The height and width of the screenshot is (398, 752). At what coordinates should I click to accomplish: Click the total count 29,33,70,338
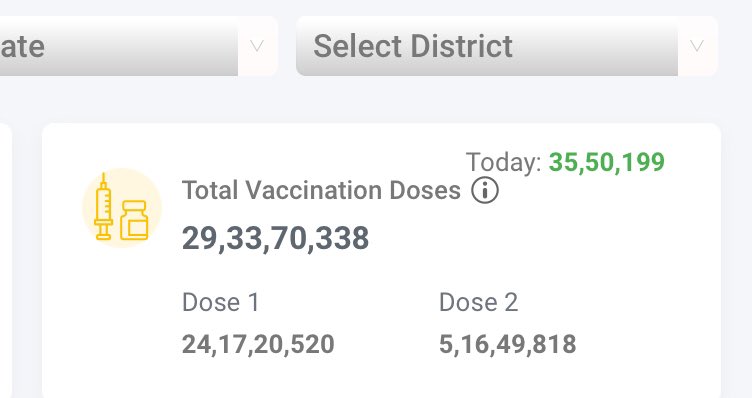click(x=275, y=238)
